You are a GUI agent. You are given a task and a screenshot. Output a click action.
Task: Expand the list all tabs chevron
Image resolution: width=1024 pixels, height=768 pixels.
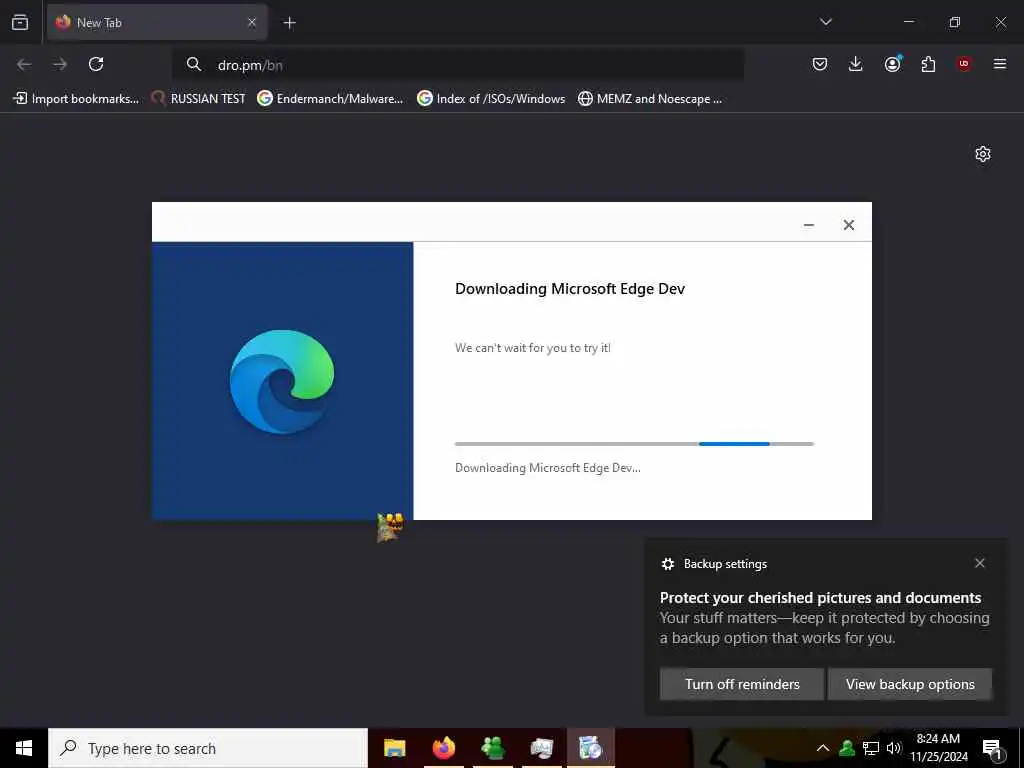click(x=825, y=22)
